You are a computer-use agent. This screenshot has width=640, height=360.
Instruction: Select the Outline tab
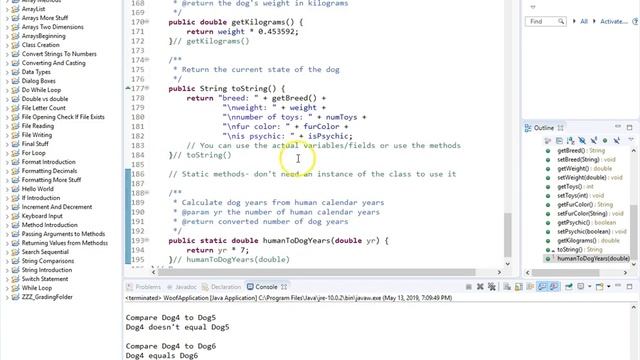pyautogui.click(x=540, y=128)
